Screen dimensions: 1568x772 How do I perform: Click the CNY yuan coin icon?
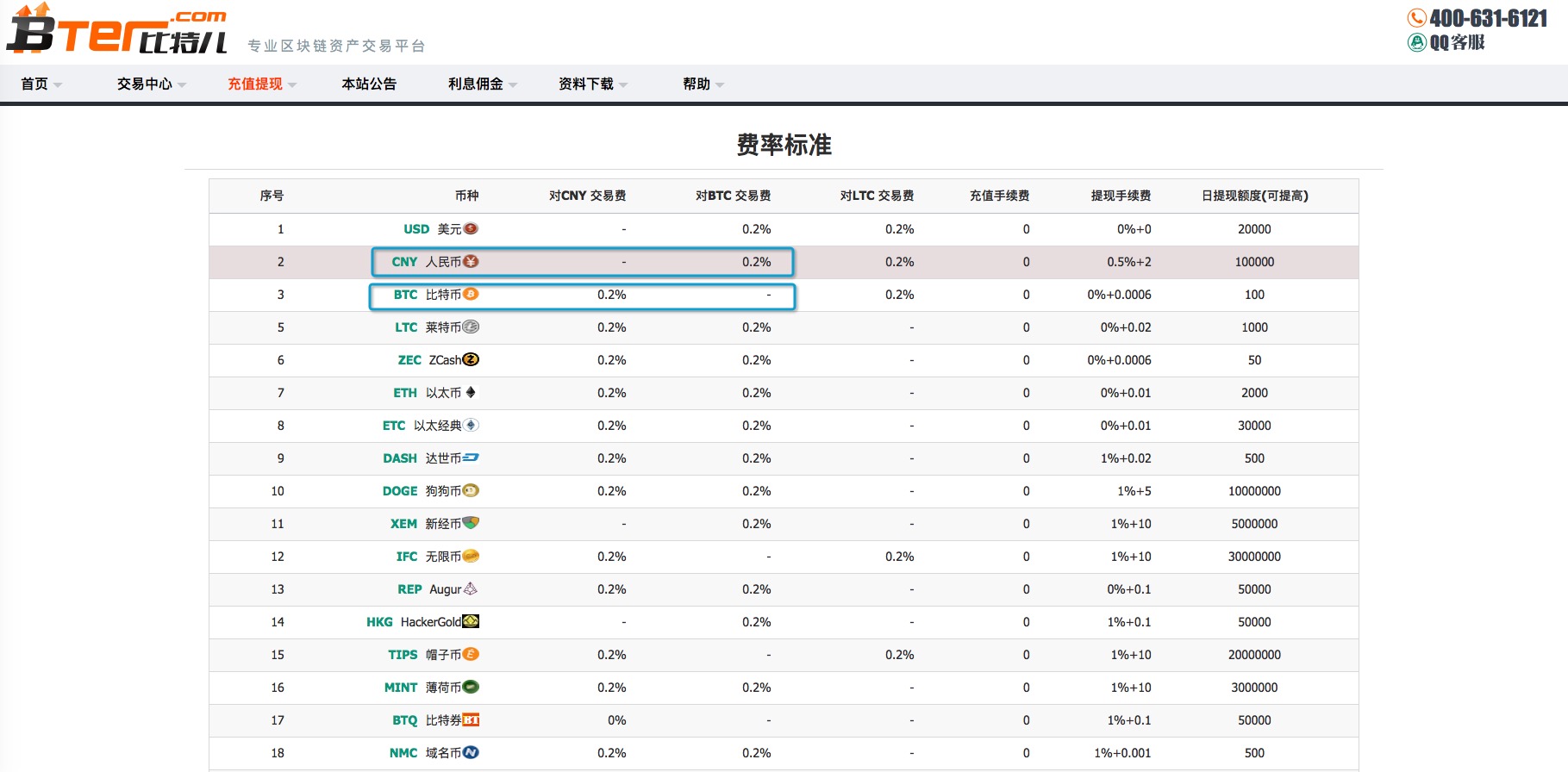click(471, 261)
